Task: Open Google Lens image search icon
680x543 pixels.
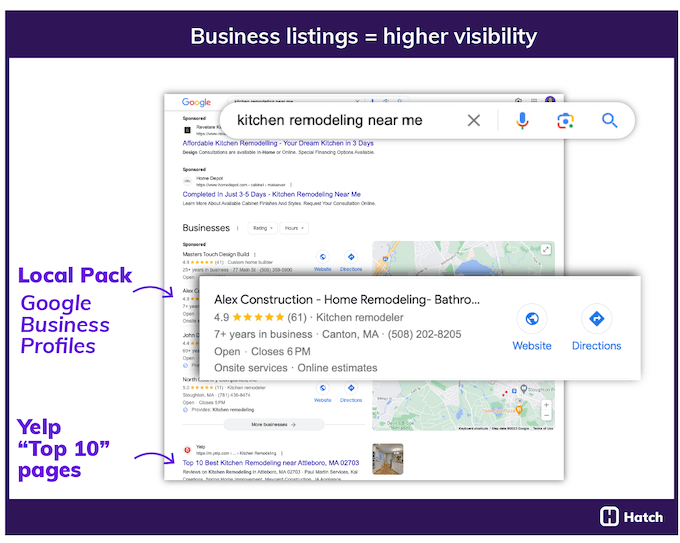Action: pos(565,120)
